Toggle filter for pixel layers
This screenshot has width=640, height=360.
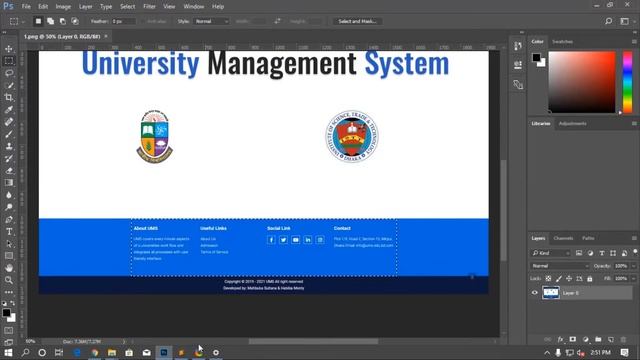pyautogui.click(x=579, y=253)
